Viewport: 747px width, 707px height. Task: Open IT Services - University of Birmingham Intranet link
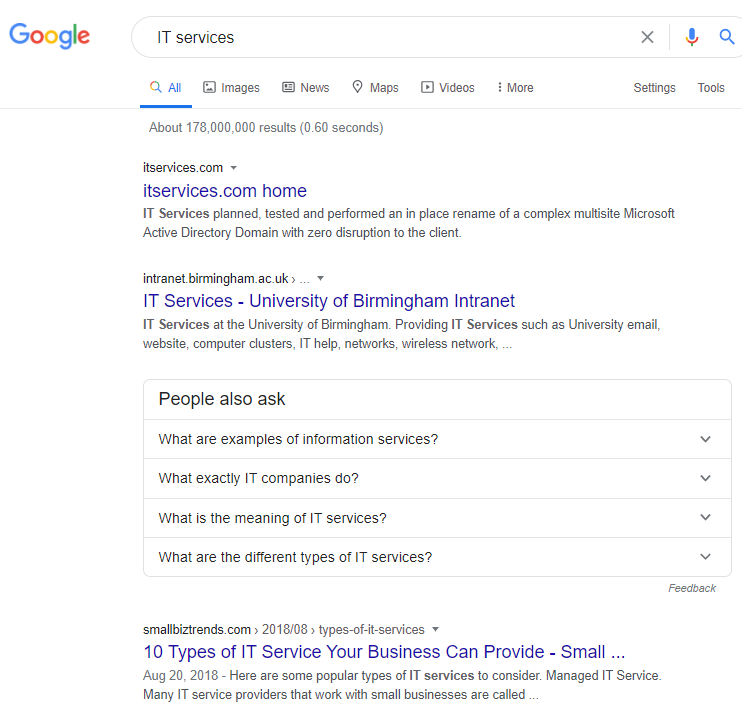[329, 301]
